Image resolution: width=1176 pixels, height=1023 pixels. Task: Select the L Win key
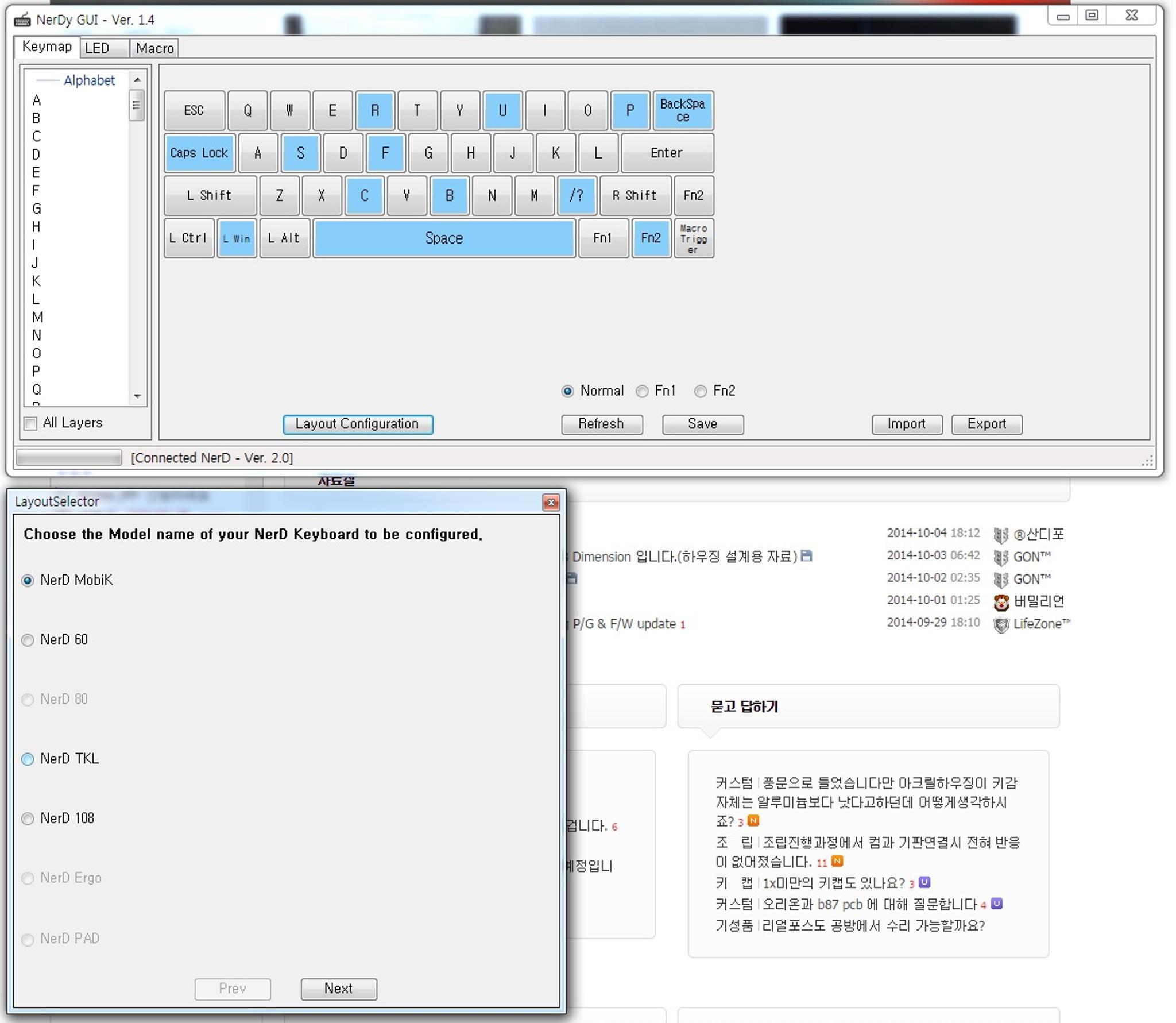point(237,238)
